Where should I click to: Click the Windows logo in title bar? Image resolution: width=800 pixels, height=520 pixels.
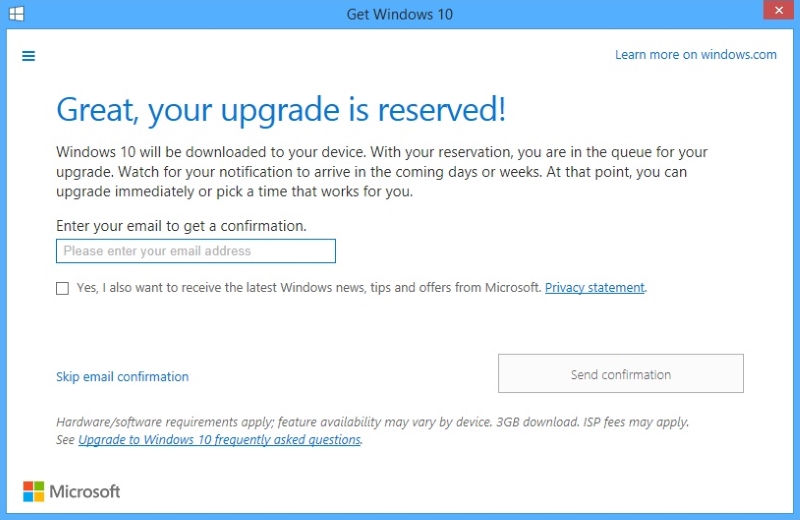pos(17,13)
